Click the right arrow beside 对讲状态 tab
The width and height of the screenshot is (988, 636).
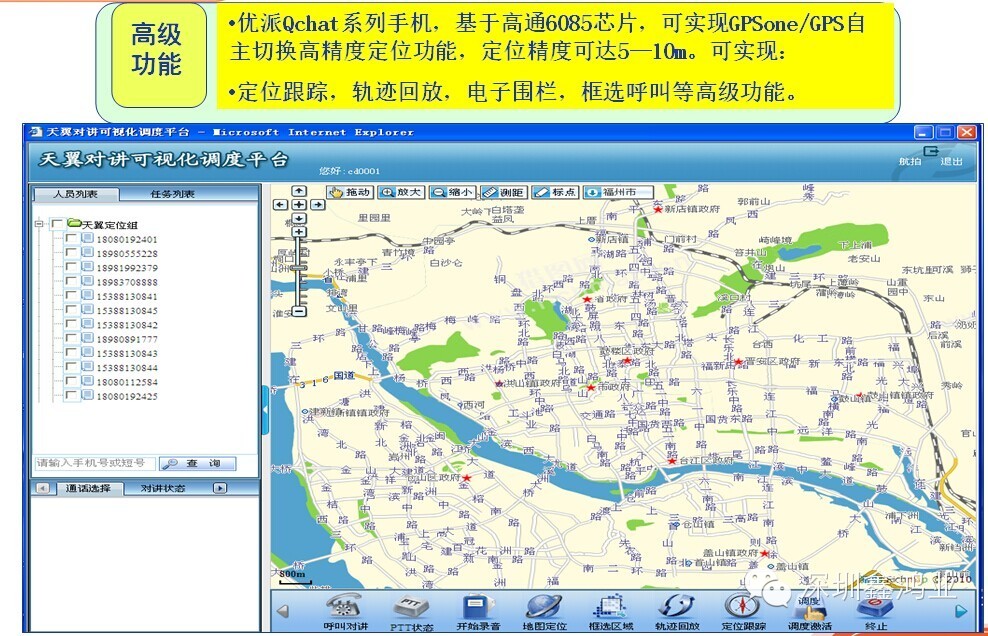(x=219, y=488)
